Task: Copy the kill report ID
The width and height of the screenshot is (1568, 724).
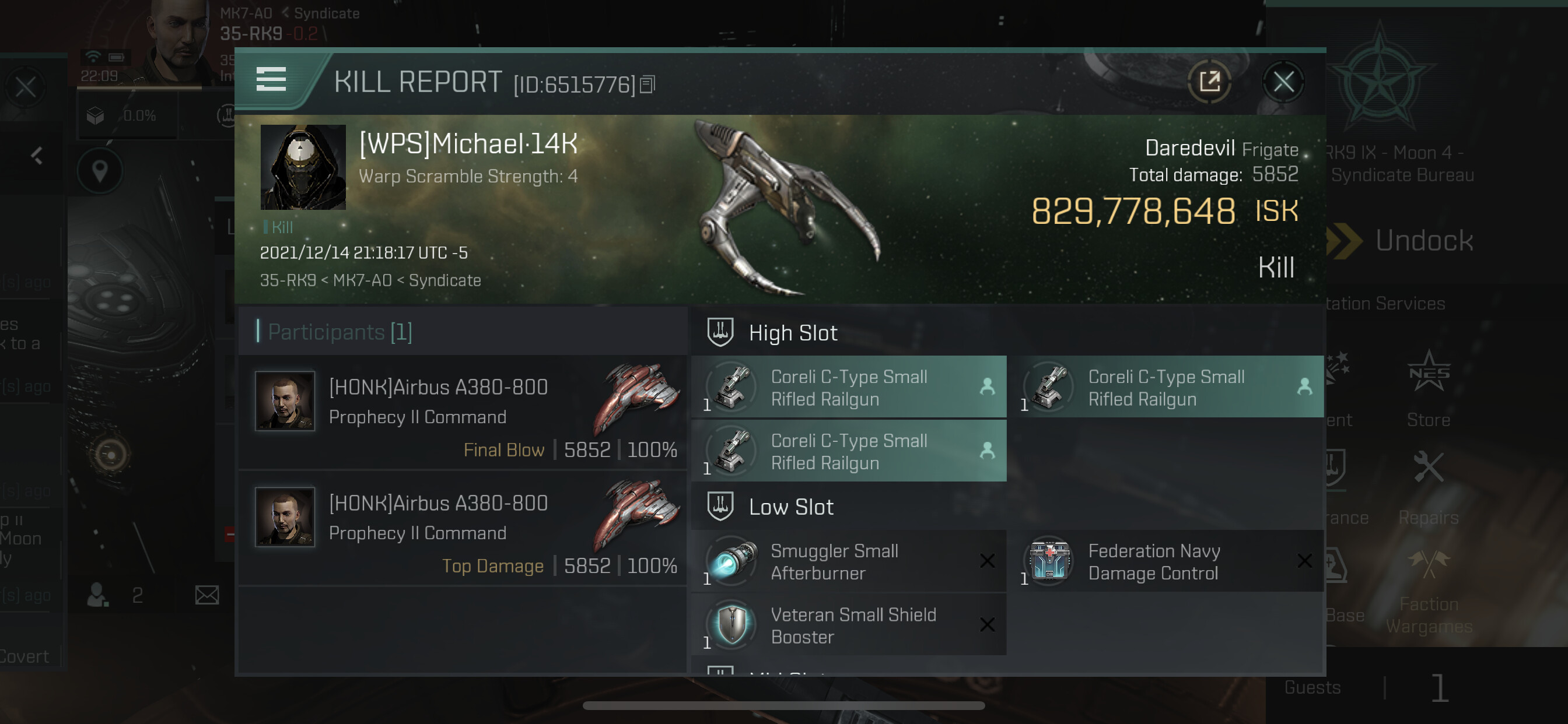Action: point(647,85)
